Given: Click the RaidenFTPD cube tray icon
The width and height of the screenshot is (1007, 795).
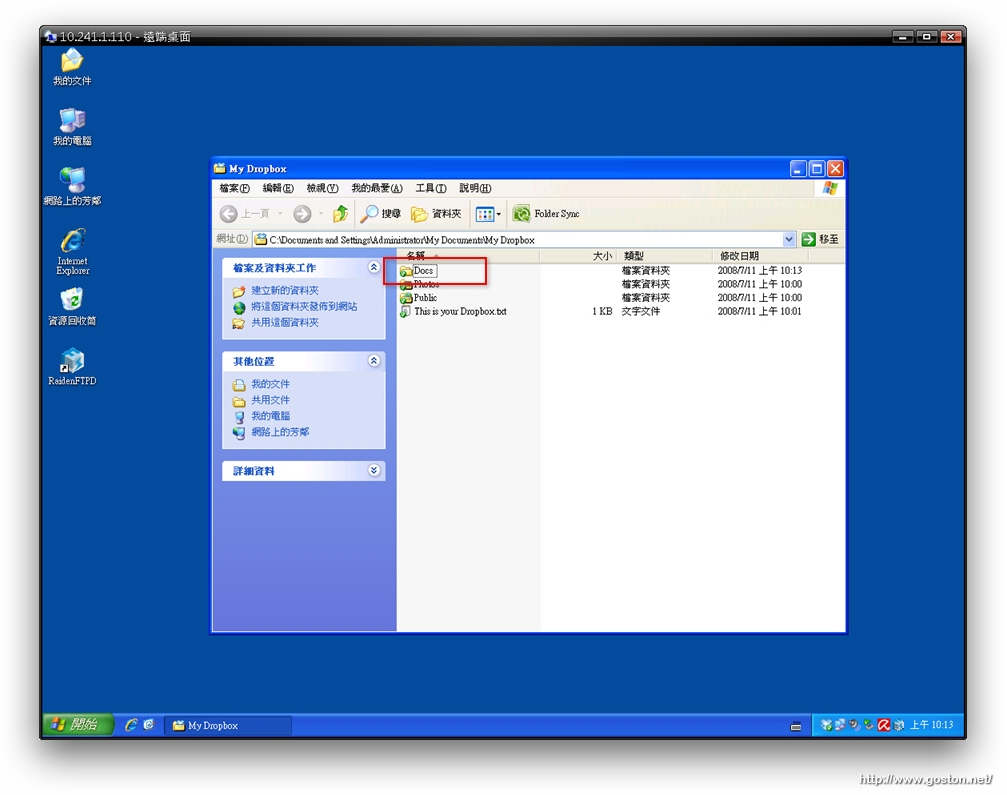Looking at the screenshot, I should coord(899,725).
